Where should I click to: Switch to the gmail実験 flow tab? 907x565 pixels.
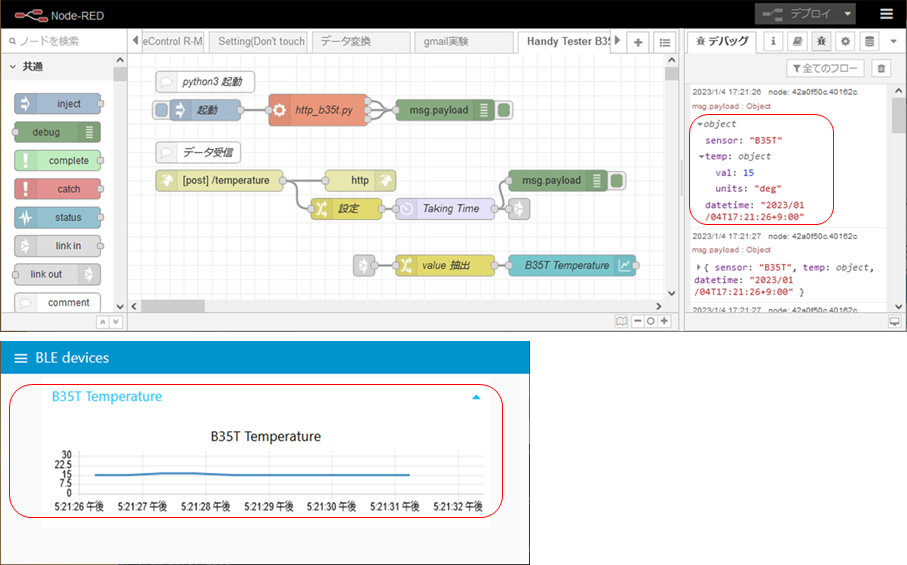tap(461, 41)
